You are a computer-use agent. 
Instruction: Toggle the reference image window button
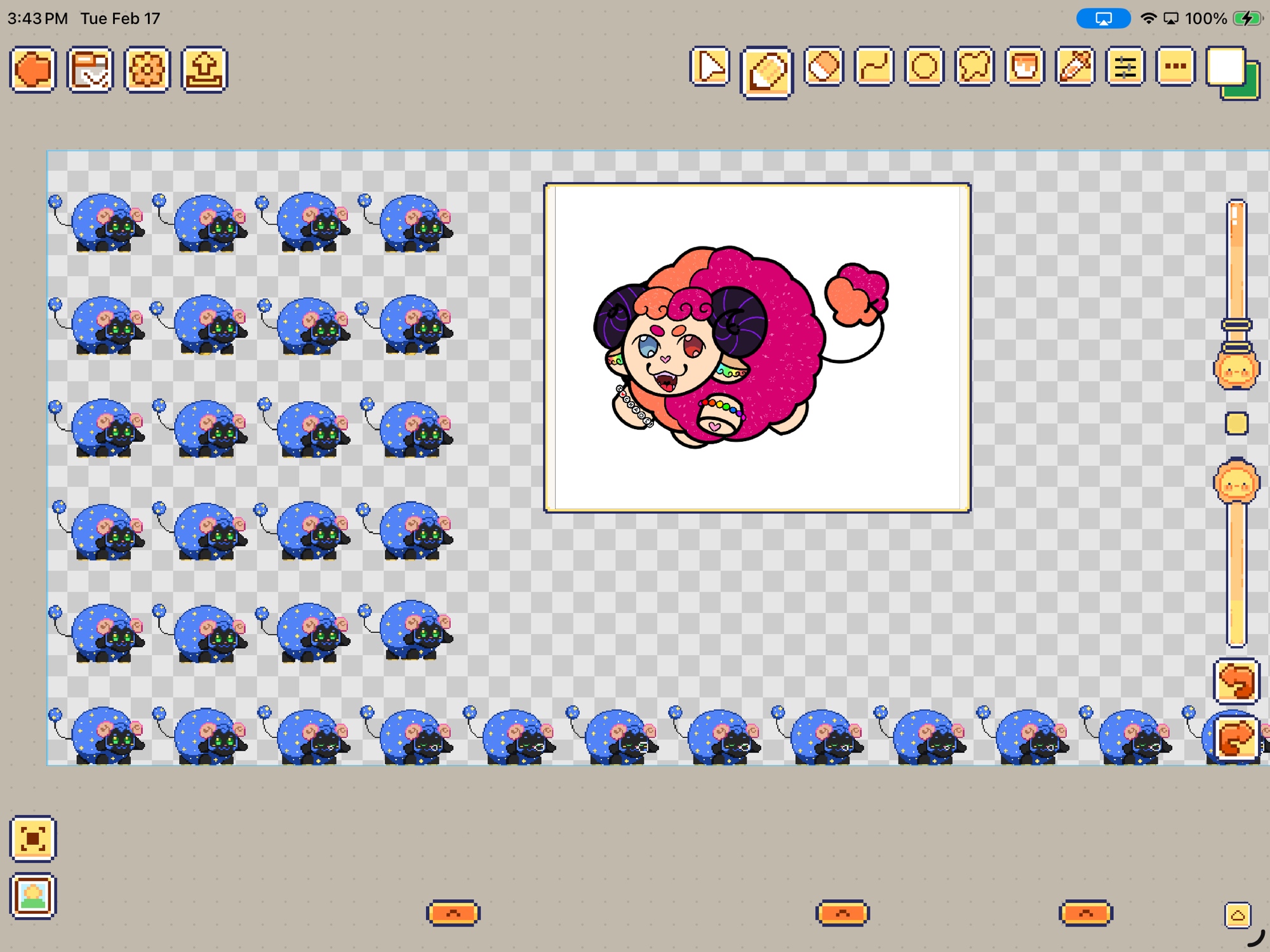coord(33,896)
